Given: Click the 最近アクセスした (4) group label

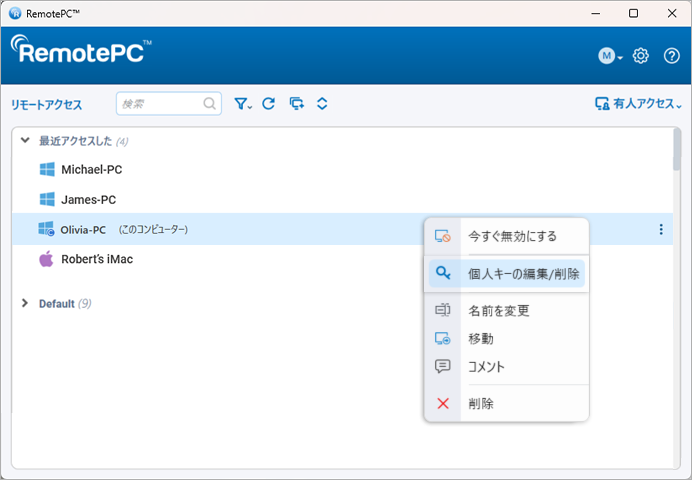Looking at the screenshot, I should [x=84, y=141].
